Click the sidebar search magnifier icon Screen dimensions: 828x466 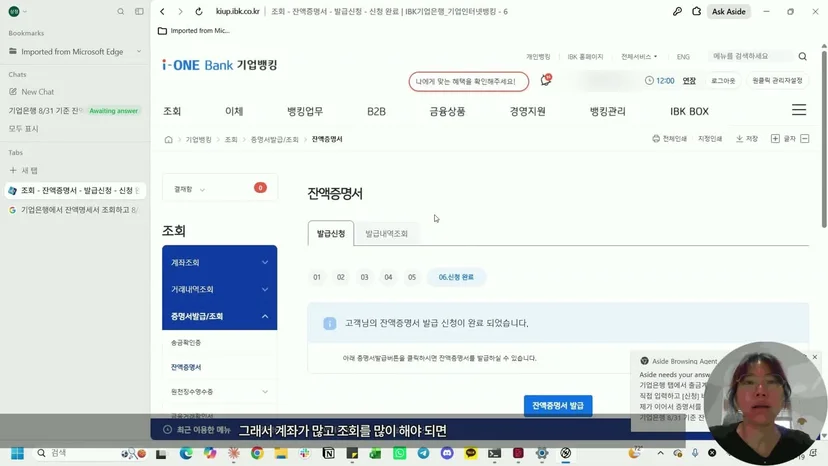tap(121, 11)
